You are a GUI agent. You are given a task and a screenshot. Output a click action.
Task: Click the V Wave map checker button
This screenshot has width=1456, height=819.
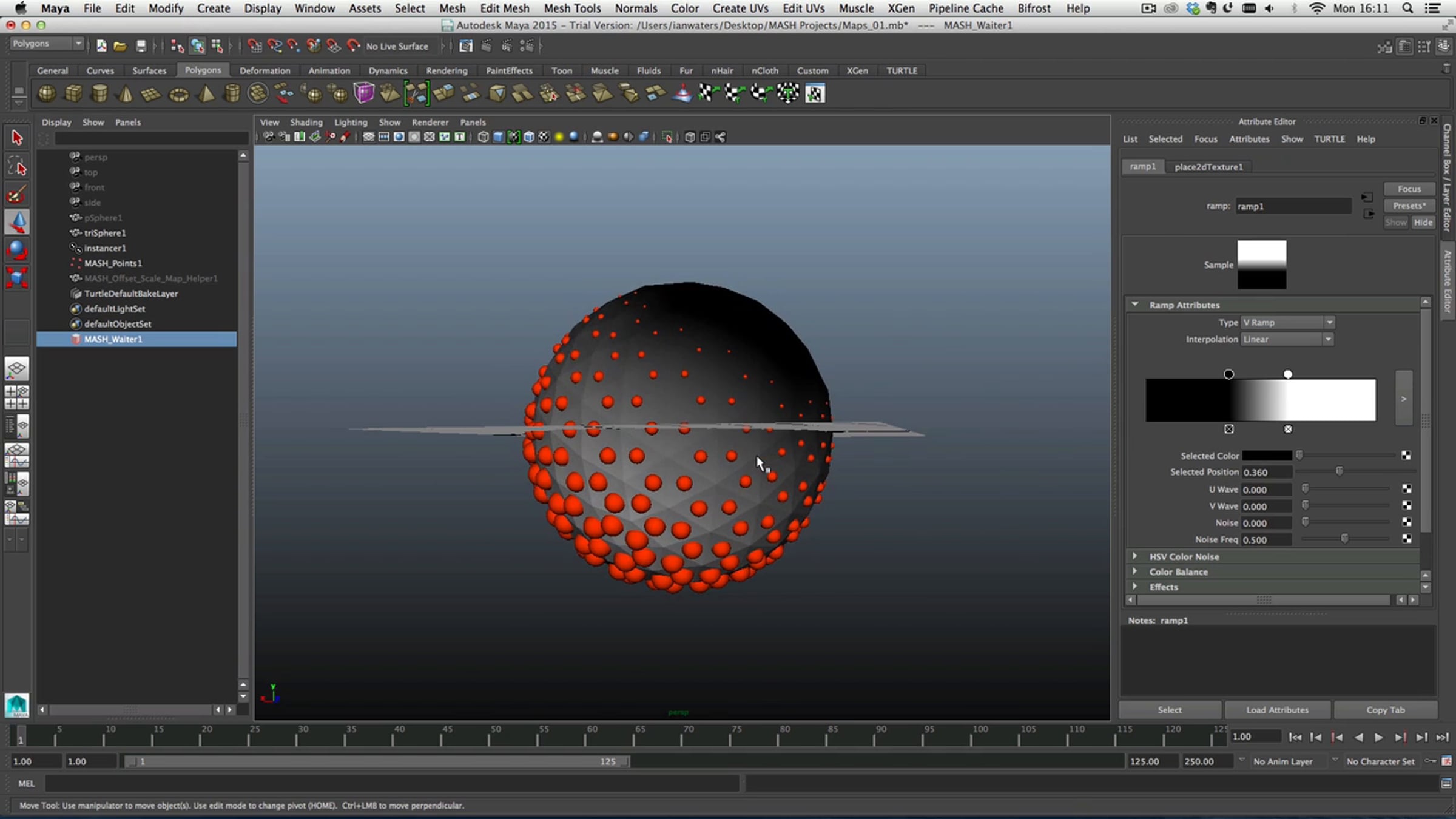pos(1406,505)
